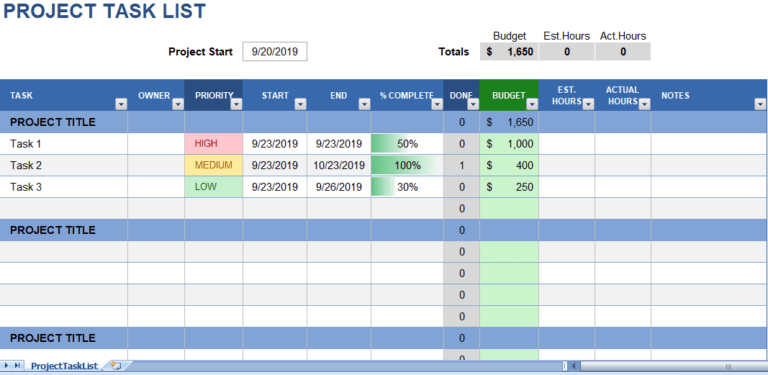Viewport: 768px width, 375px height.
Task: Open the TASK column filter dropdown
Action: 121,104
